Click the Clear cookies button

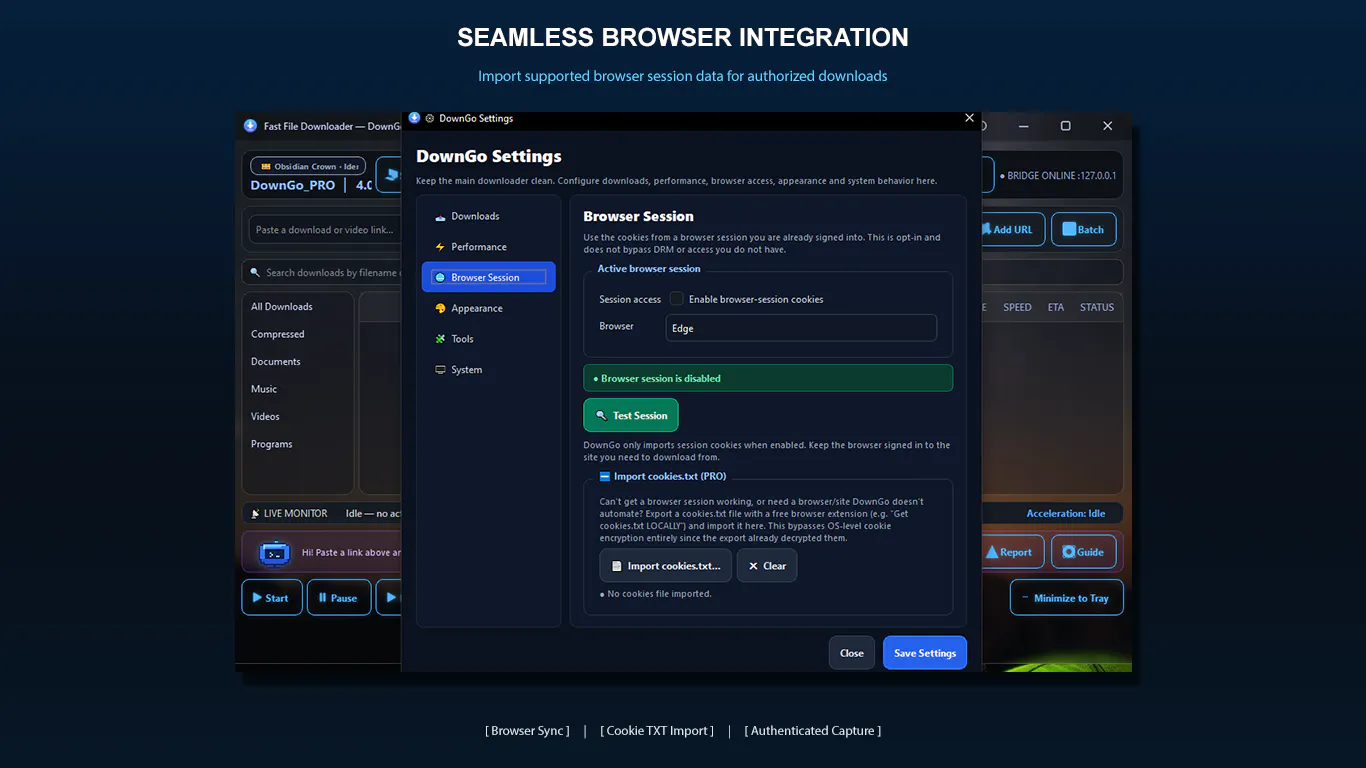click(767, 566)
